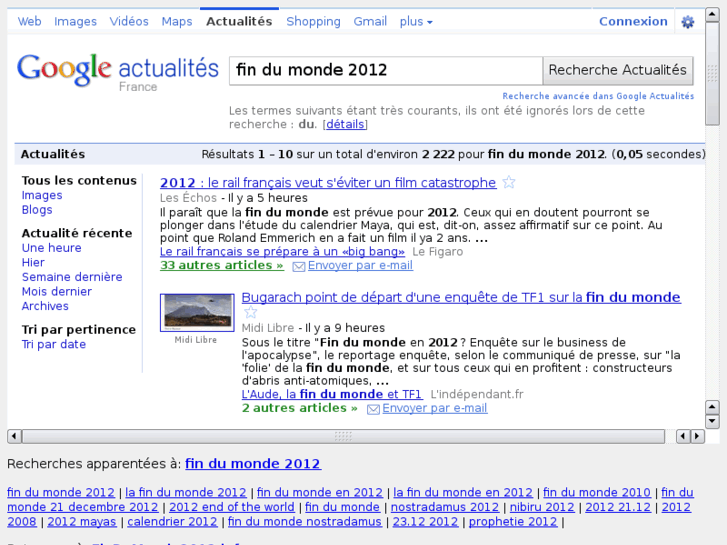The width and height of the screenshot is (727, 545).
Task: Filter news to Une heure
Action: pos(51,248)
